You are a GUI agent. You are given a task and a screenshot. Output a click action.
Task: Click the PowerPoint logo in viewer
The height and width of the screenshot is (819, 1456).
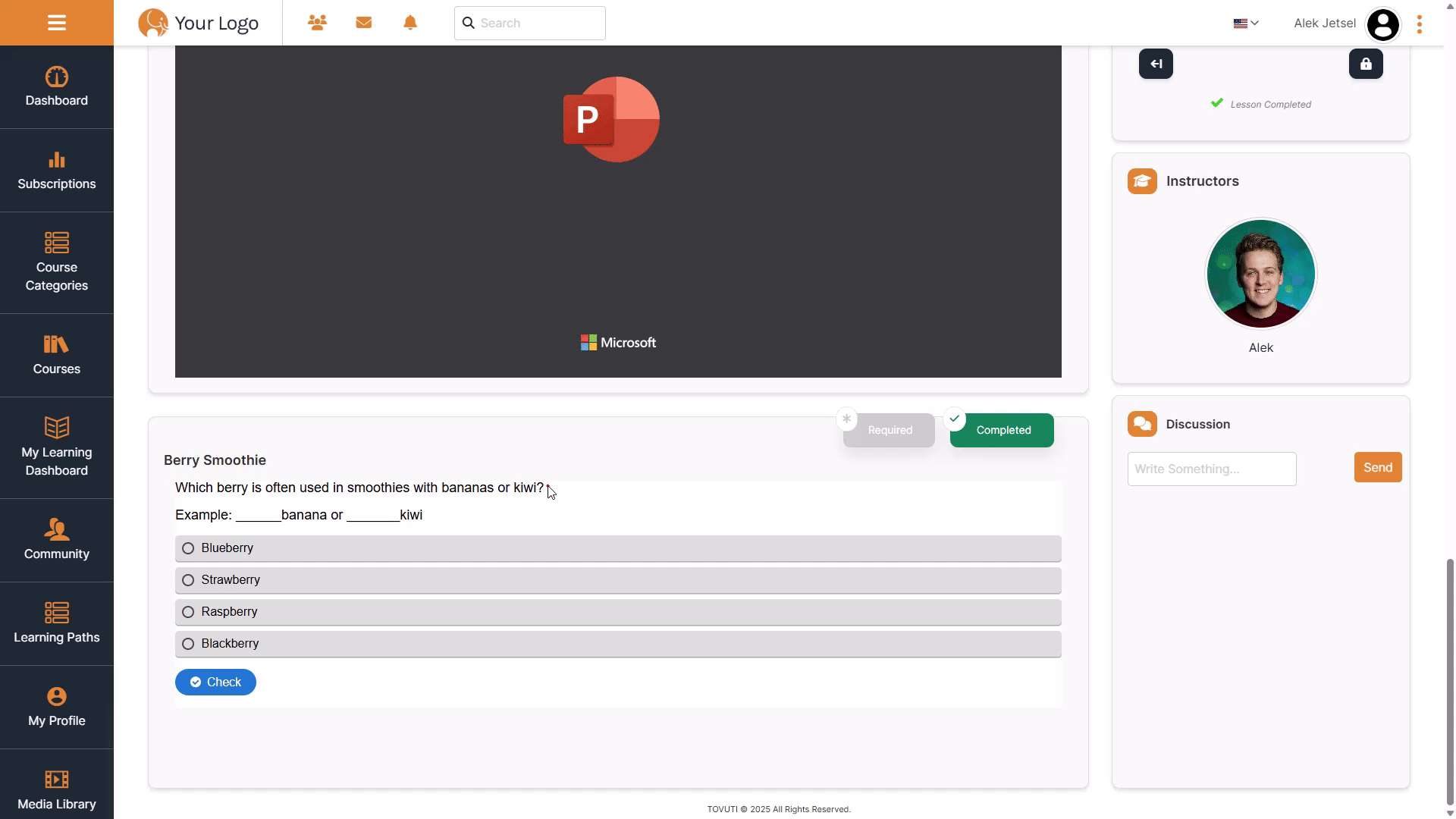[611, 119]
